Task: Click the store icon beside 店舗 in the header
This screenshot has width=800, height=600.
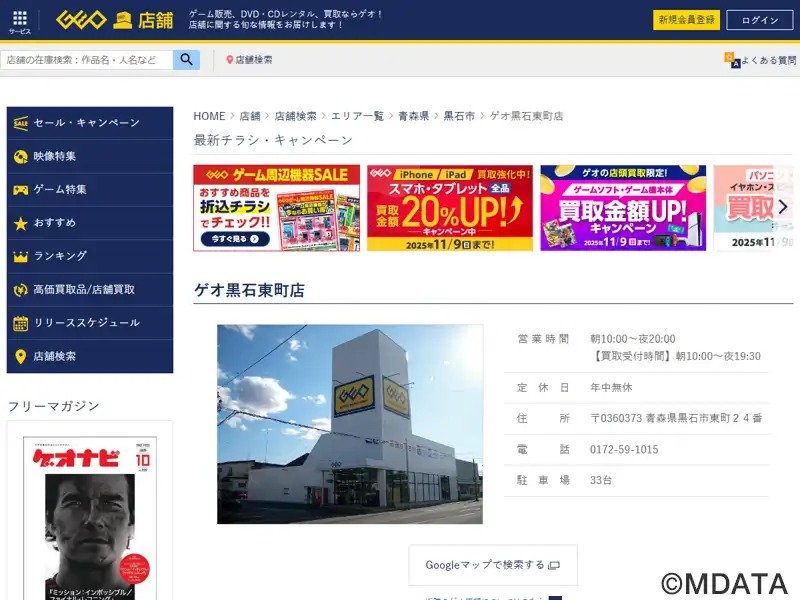Action: pos(122,20)
